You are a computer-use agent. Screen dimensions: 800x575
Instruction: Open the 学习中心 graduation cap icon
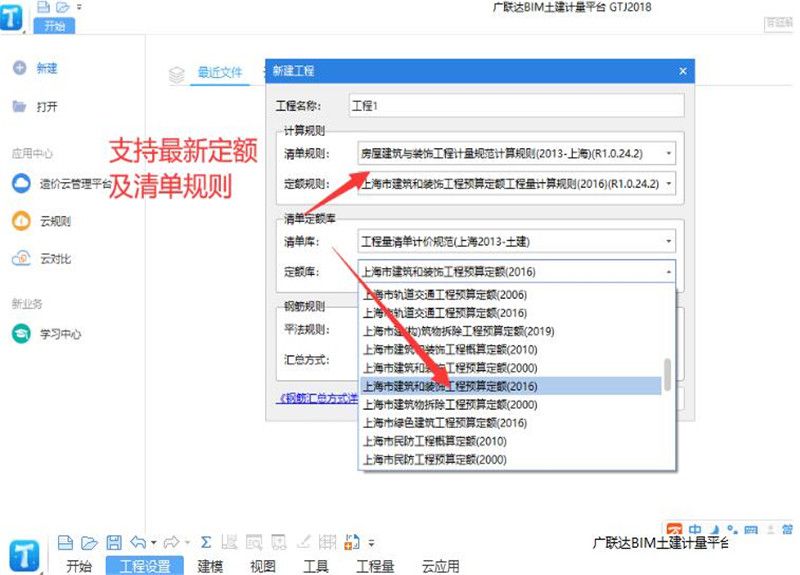pos(21,334)
